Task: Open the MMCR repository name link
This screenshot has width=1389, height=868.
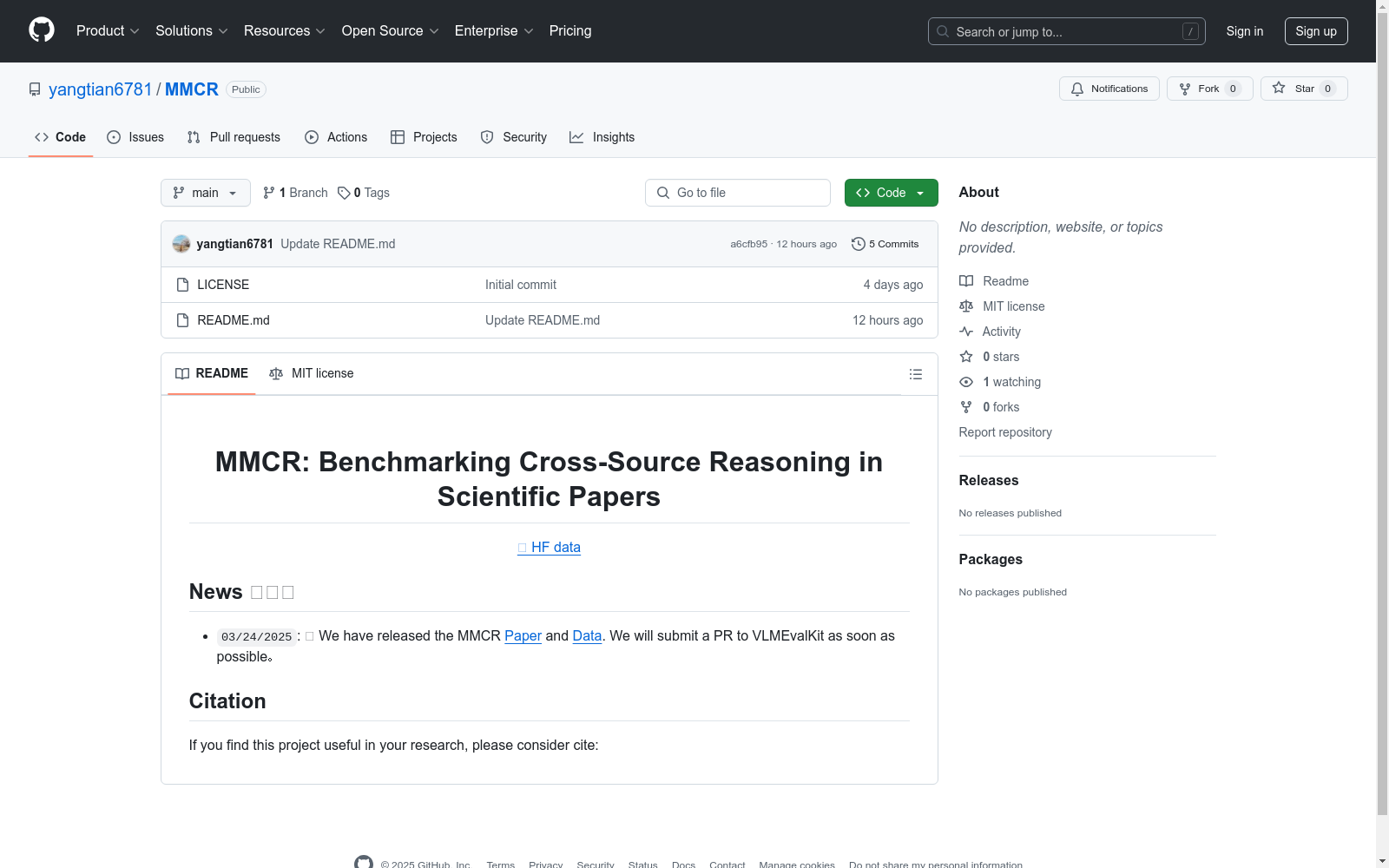Action: 192,89
